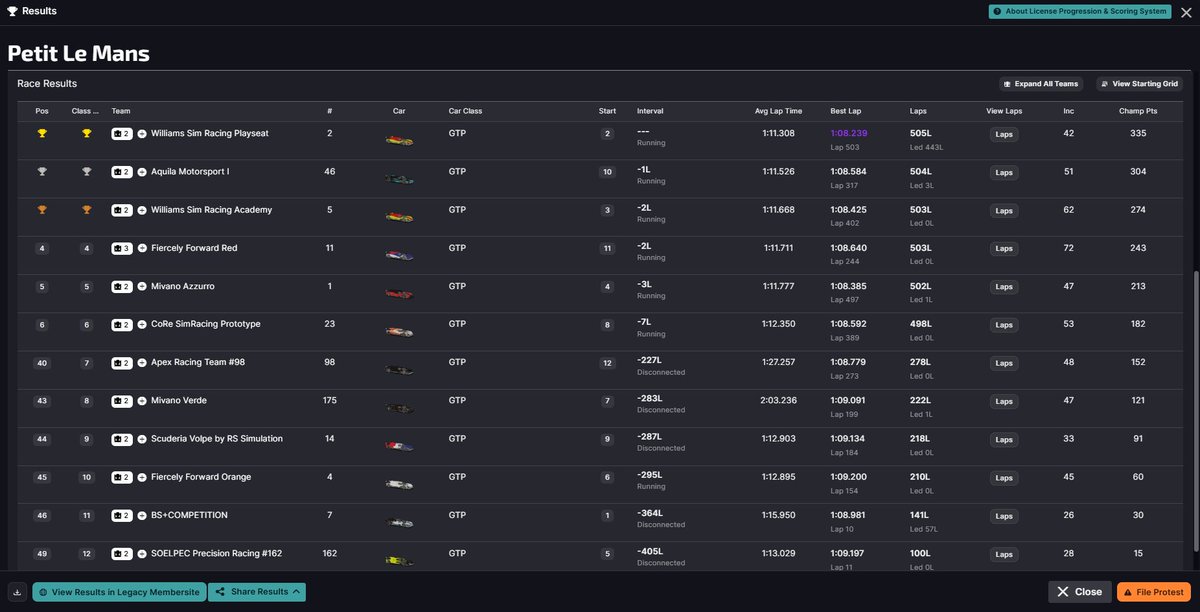View laps for Williams Sim Racing Academy
The width and height of the screenshot is (1200, 612).
click(x=1004, y=211)
